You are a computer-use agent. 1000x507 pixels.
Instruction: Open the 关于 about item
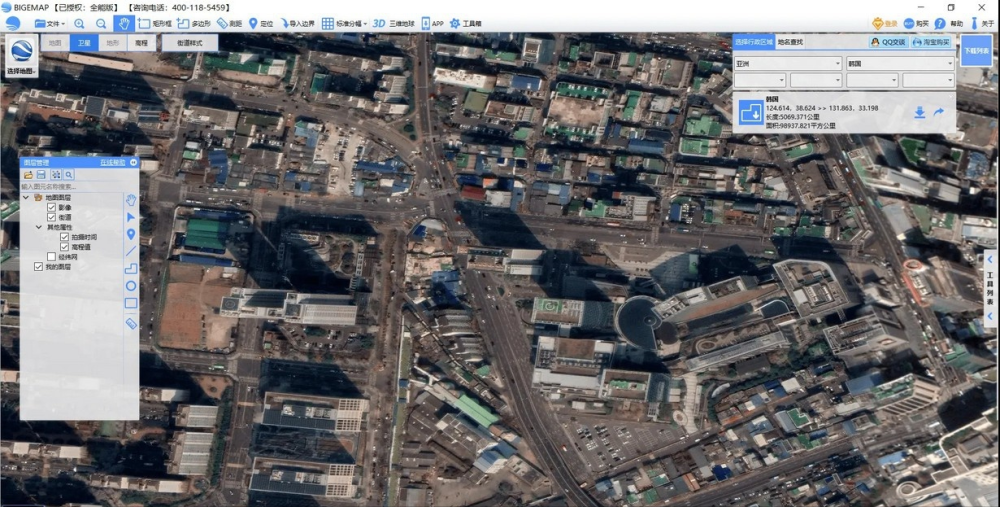[982, 24]
